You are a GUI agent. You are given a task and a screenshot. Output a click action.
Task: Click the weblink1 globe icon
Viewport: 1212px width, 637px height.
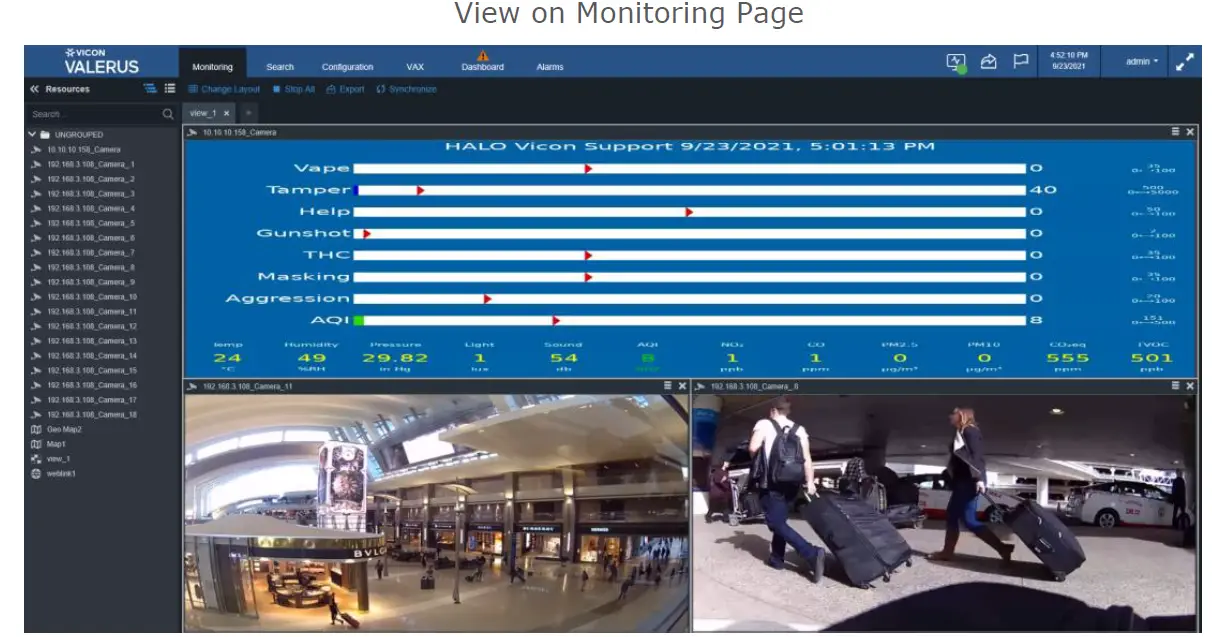[x=36, y=473]
